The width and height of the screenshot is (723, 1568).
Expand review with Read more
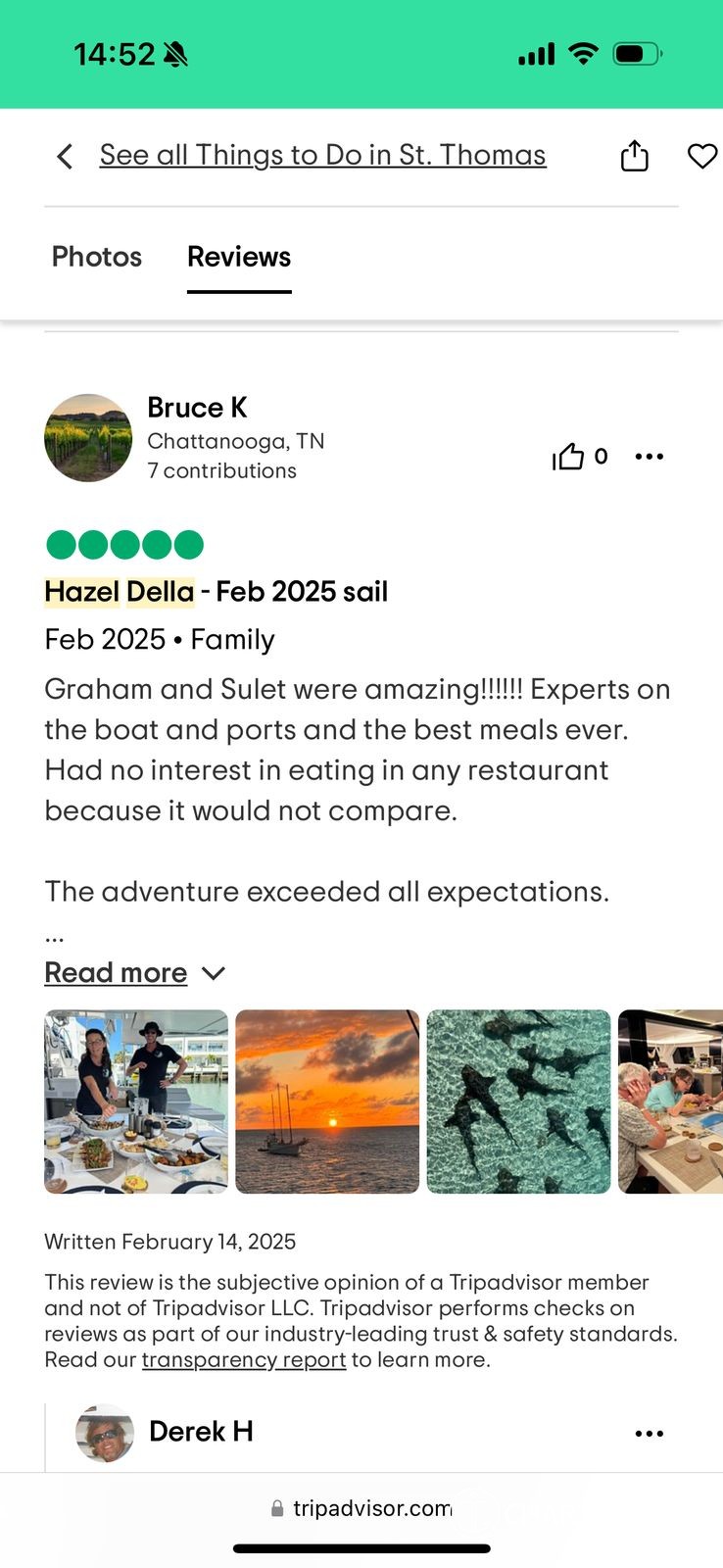[x=116, y=972]
